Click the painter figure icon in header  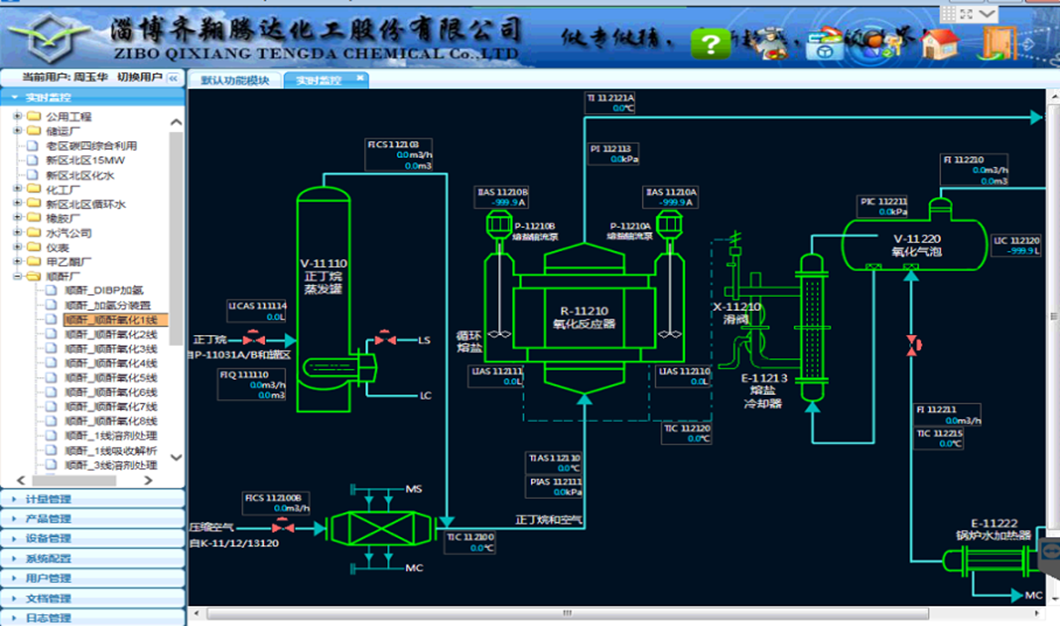pos(770,43)
